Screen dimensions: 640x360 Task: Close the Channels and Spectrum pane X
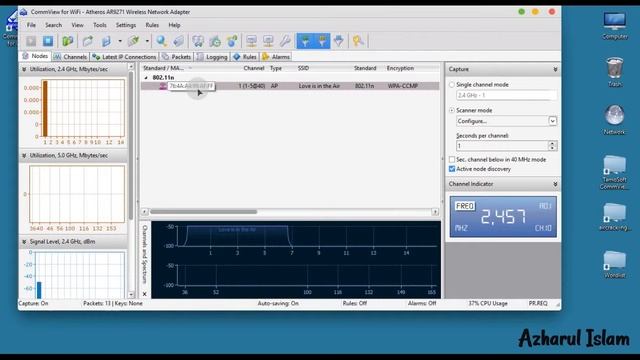click(144, 294)
